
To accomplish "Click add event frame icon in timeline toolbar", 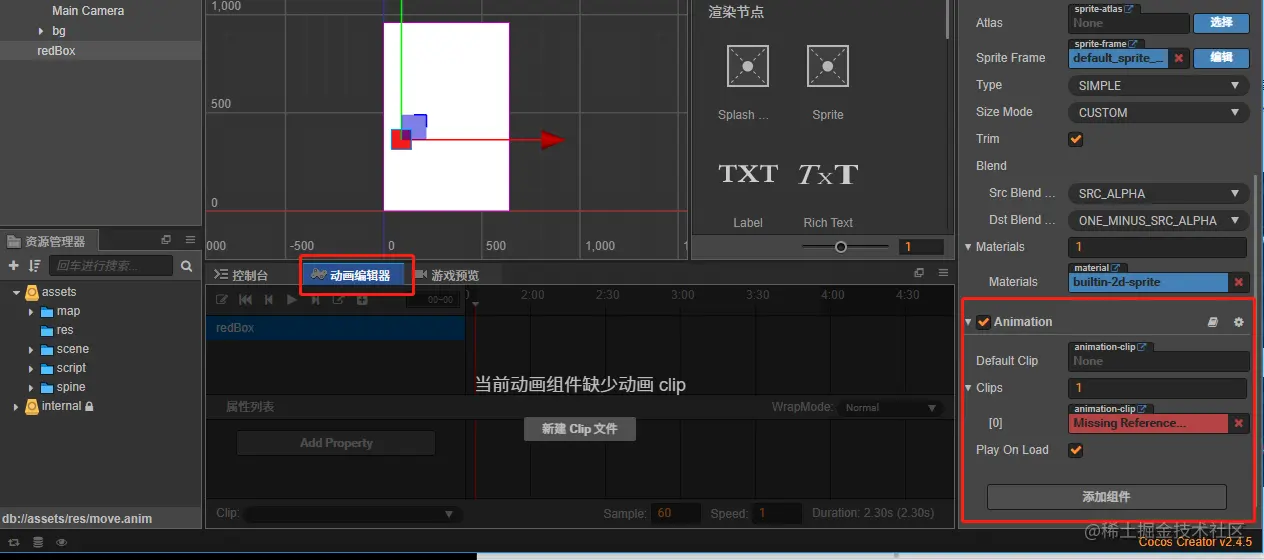I will click(339, 299).
